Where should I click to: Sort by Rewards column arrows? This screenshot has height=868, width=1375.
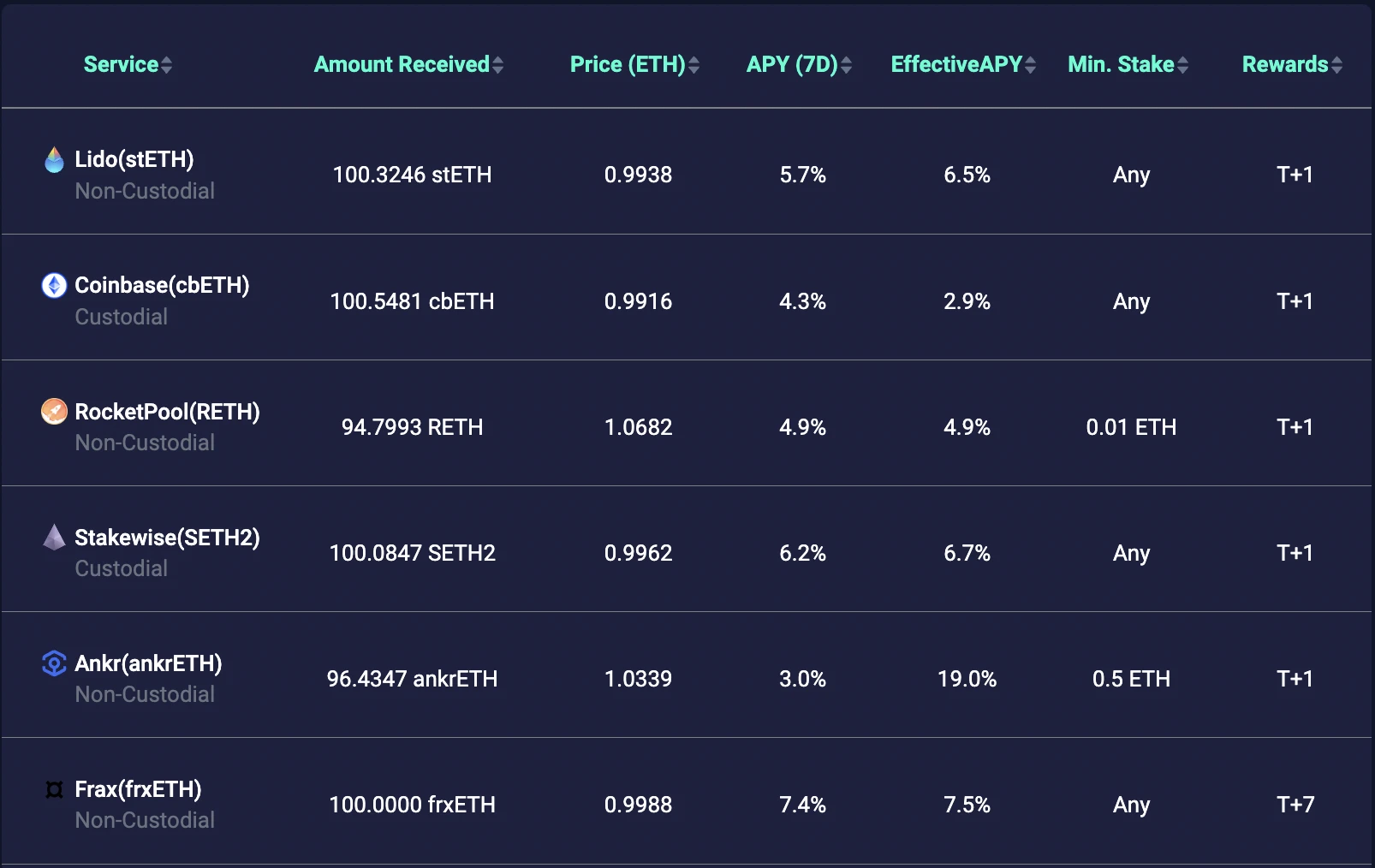1337,65
